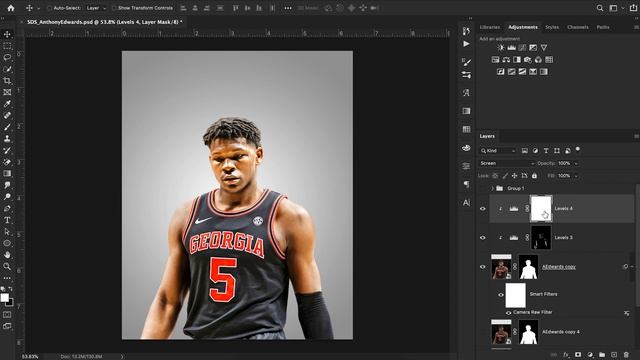The height and width of the screenshot is (360, 640).
Task: Select AEdwards copy 4 layer thumbnail
Action: click(x=501, y=332)
